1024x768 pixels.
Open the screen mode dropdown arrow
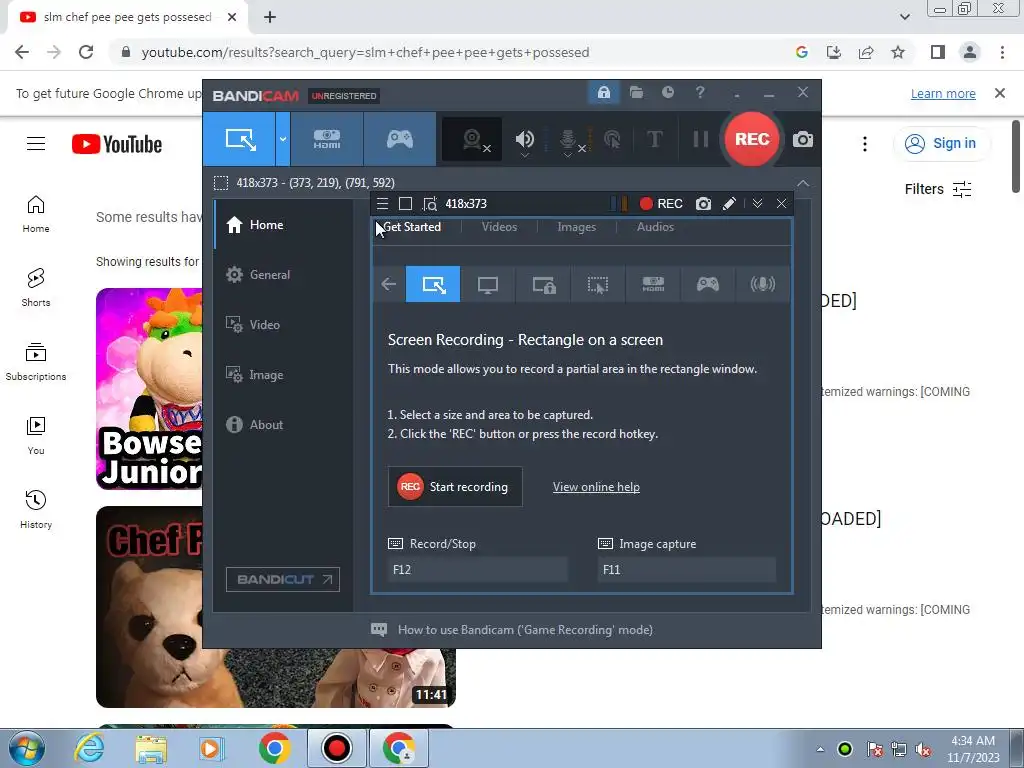(x=283, y=139)
